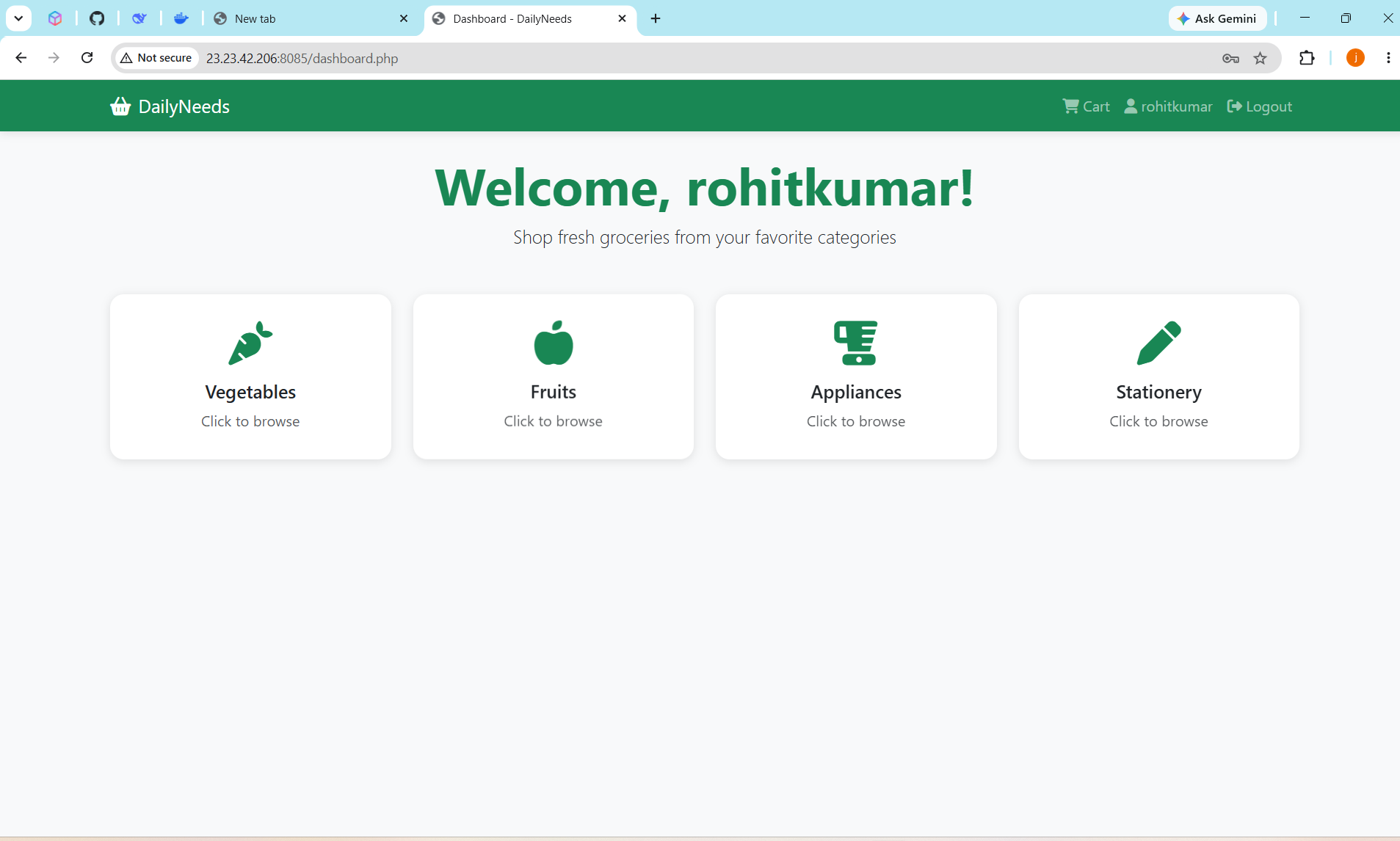1400x841 pixels.
Task: Open the saved password key icon
Action: pos(1231,58)
